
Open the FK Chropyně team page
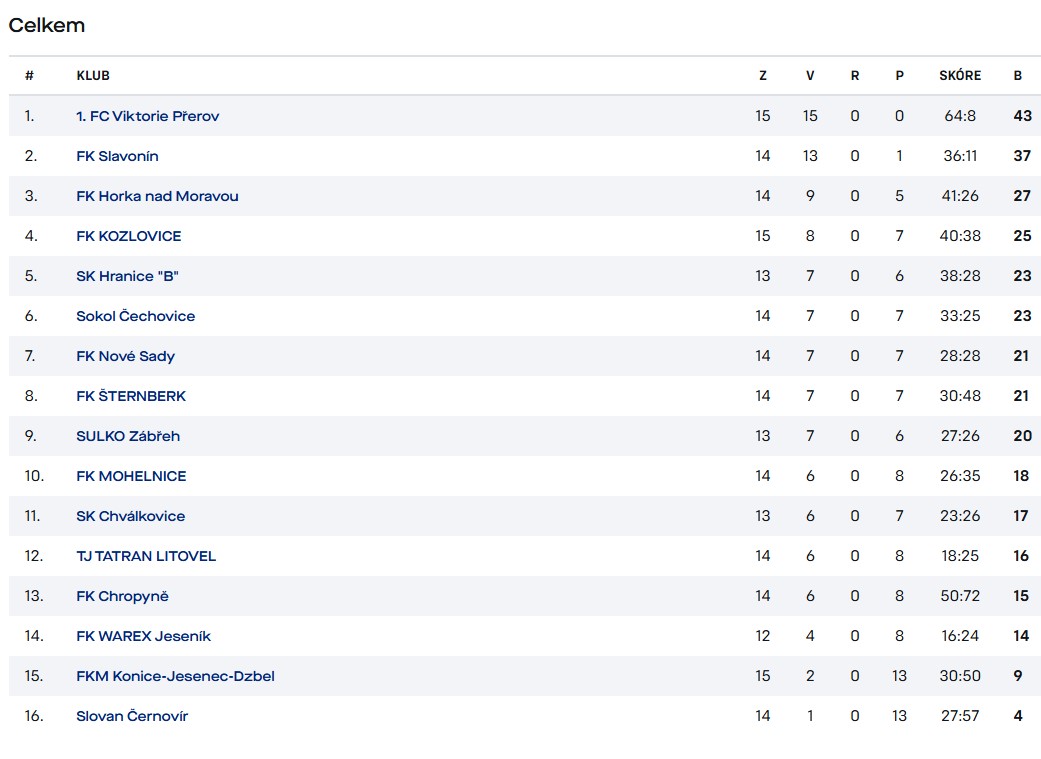pos(122,596)
